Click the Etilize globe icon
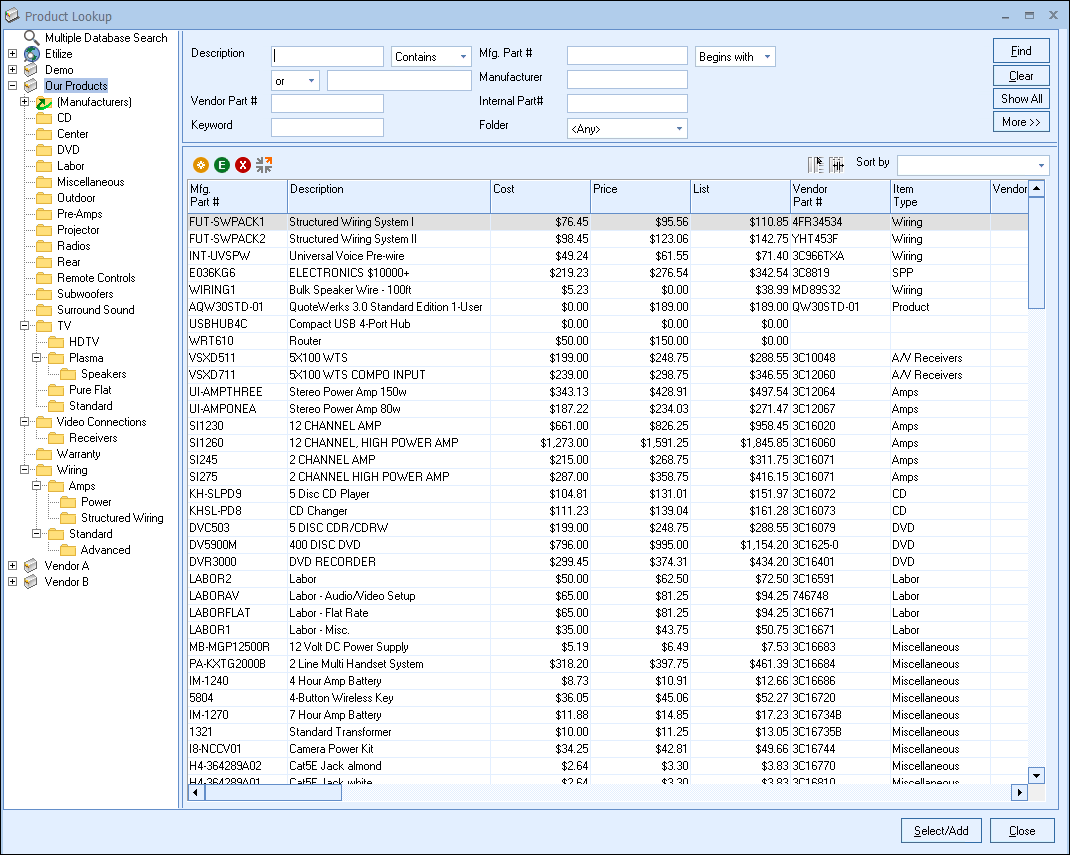The image size is (1070, 855). pos(32,54)
